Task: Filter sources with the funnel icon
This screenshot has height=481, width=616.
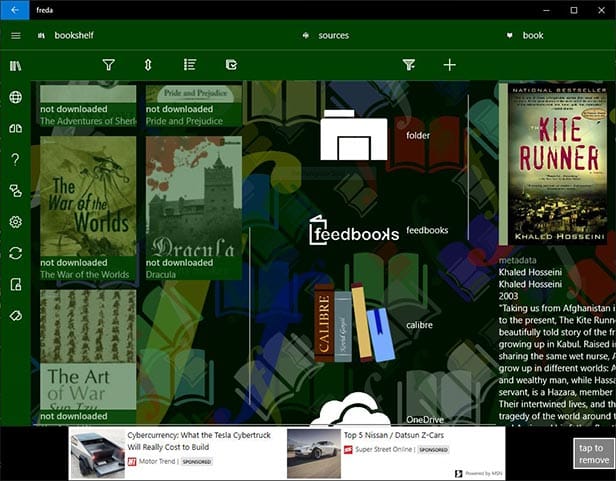Action: point(409,65)
